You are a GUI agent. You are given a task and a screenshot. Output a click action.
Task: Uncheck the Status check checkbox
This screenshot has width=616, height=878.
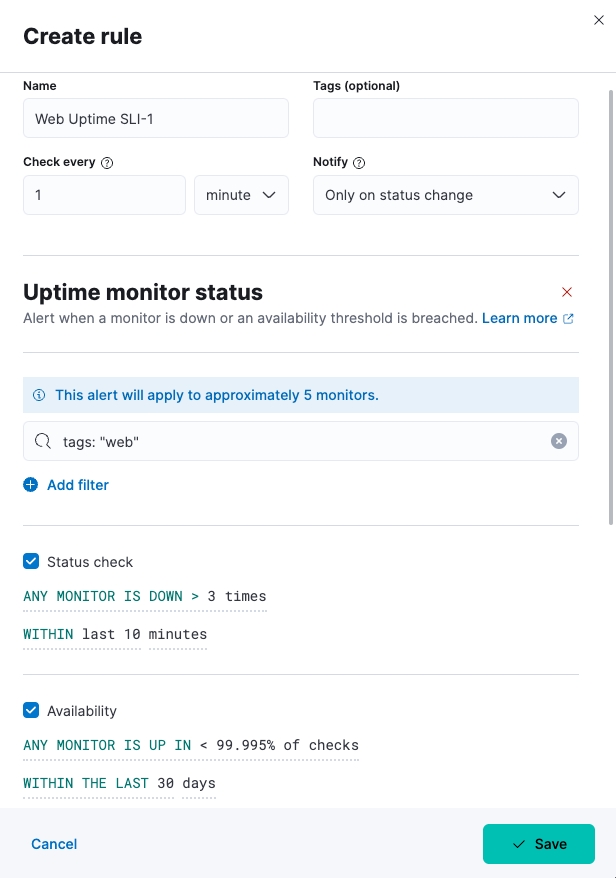[31, 561]
